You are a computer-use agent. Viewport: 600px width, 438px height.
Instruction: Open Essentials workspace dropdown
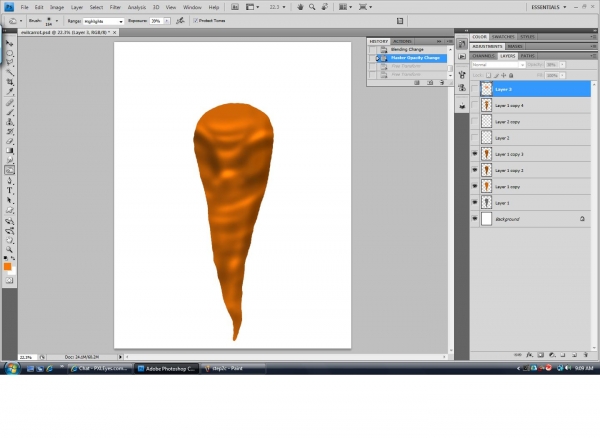(x=549, y=7)
